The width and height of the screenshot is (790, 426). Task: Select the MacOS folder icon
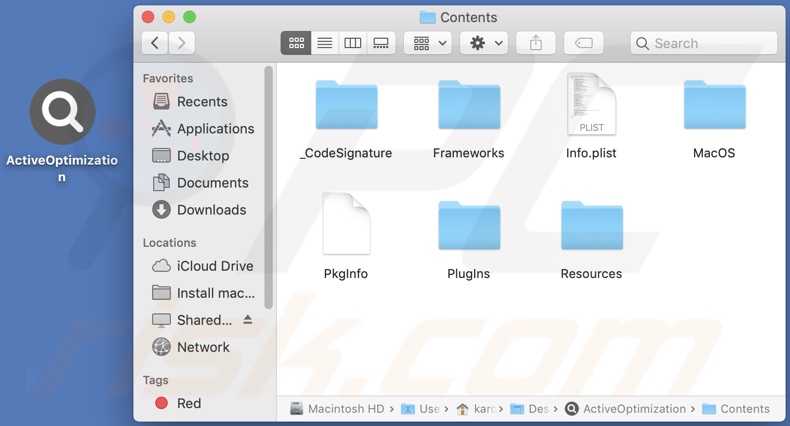tap(714, 105)
